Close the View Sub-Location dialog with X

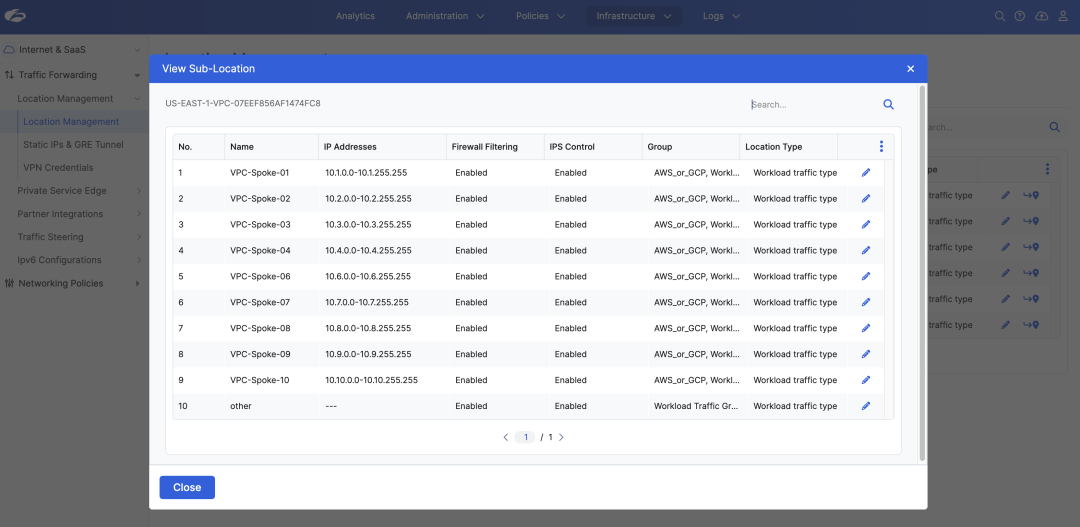pos(910,69)
